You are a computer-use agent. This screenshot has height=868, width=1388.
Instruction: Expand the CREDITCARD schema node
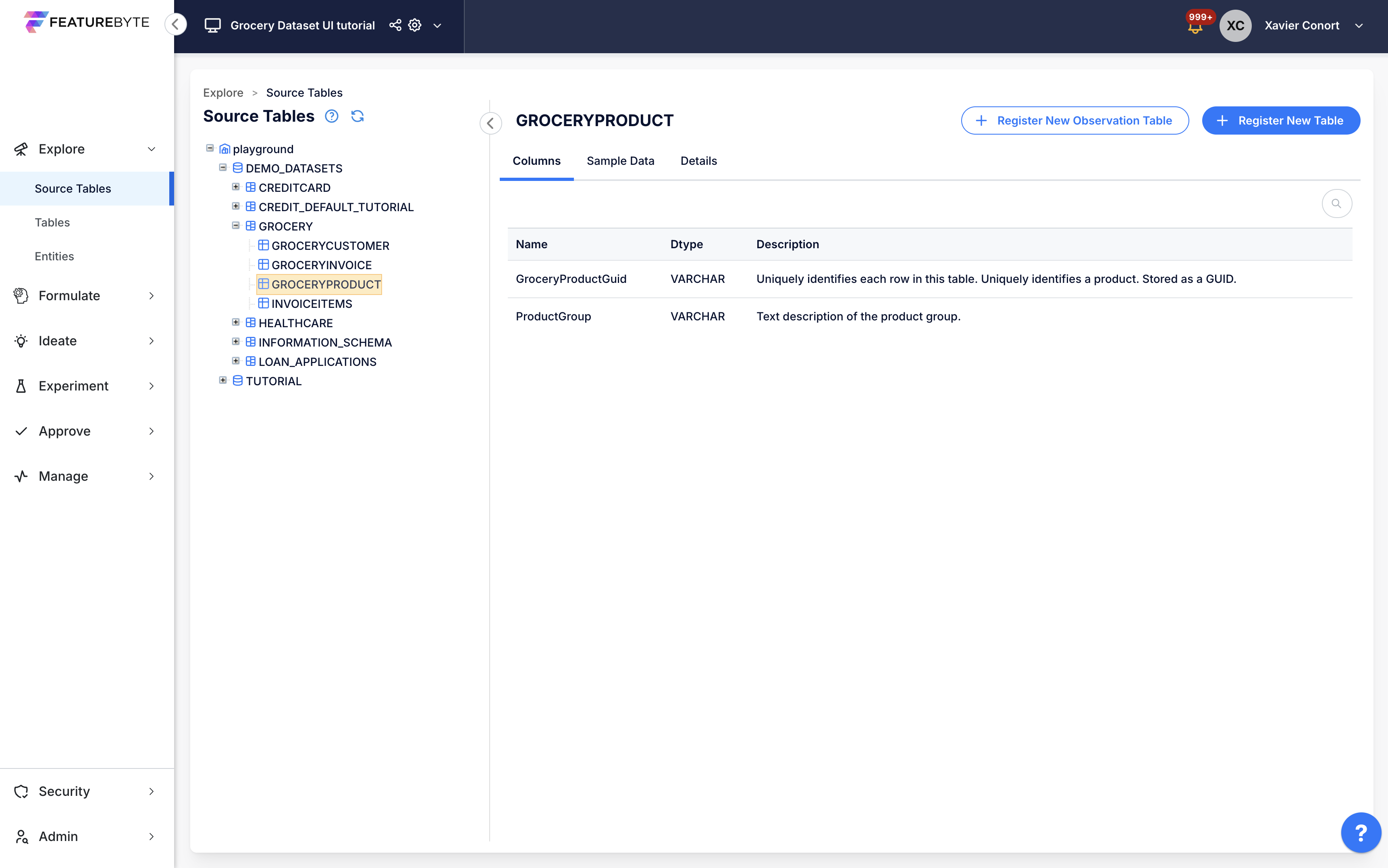[235, 187]
